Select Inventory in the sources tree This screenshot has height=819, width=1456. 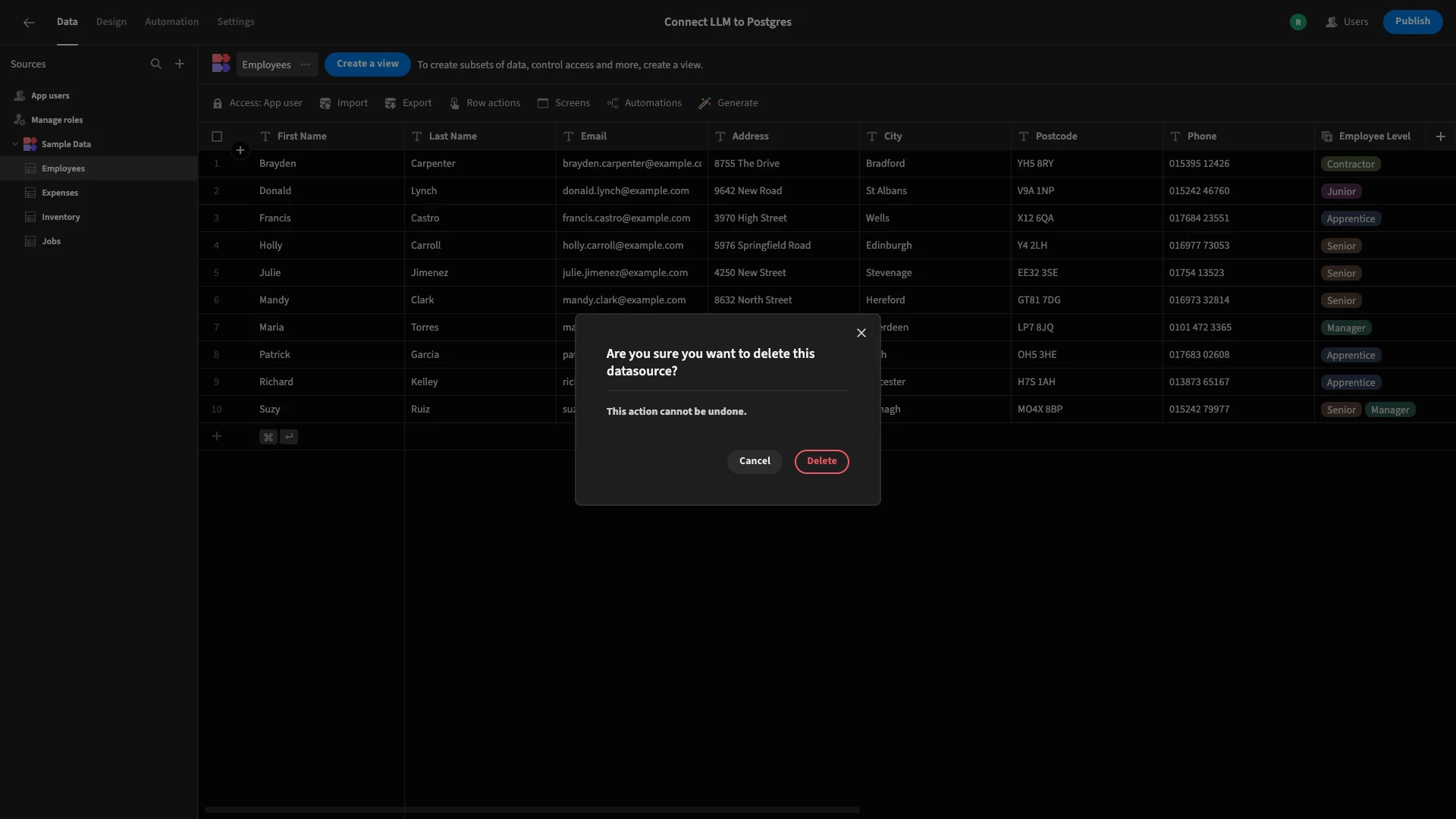(x=99, y=217)
